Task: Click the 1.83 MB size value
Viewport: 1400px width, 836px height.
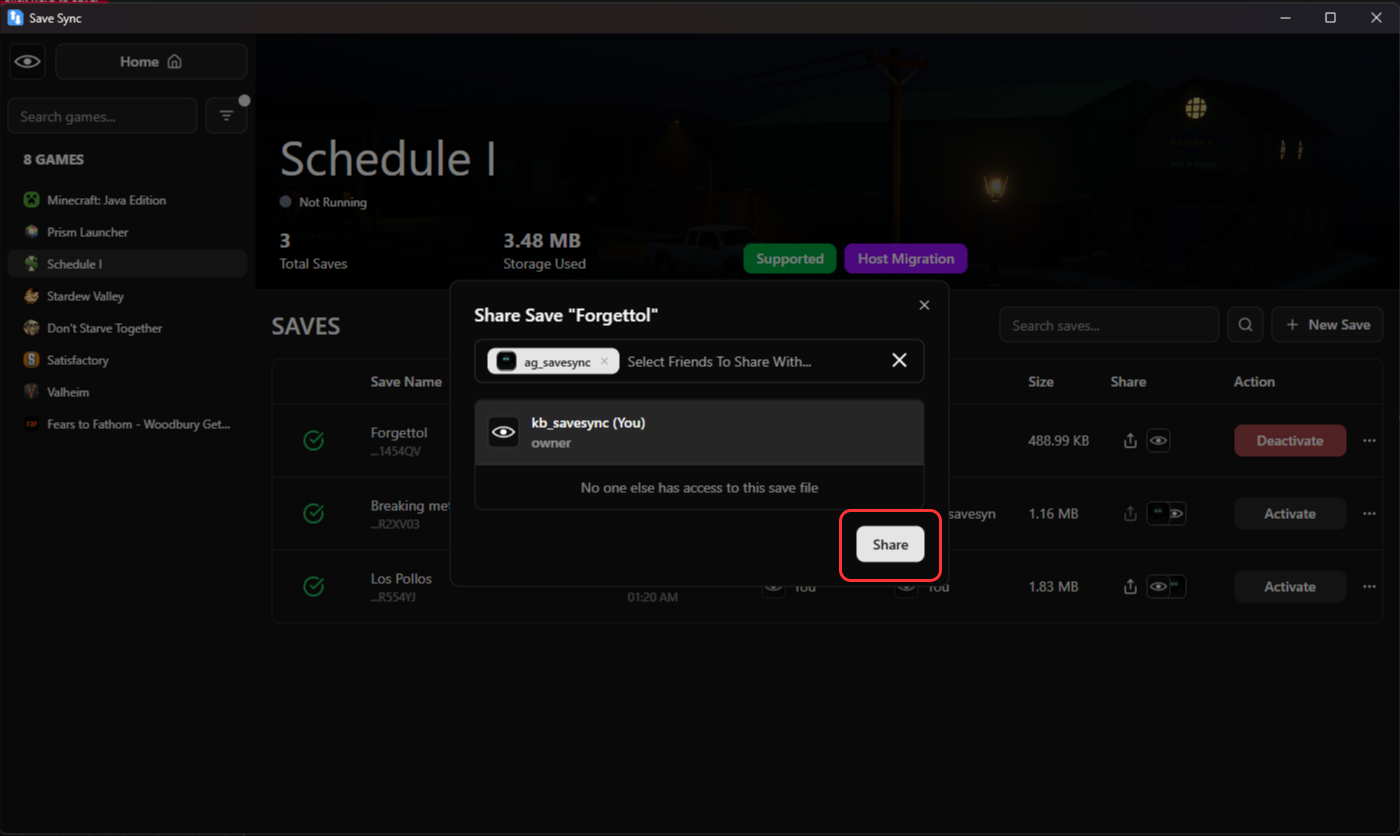Action: pos(1053,586)
